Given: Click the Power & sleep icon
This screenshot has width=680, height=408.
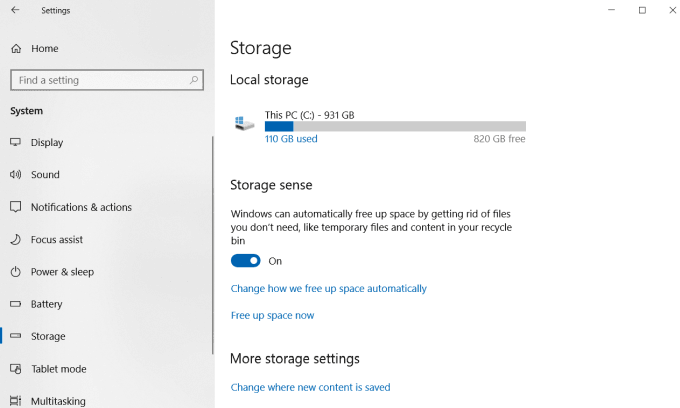Looking at the screenshot, I should [16, 272].
